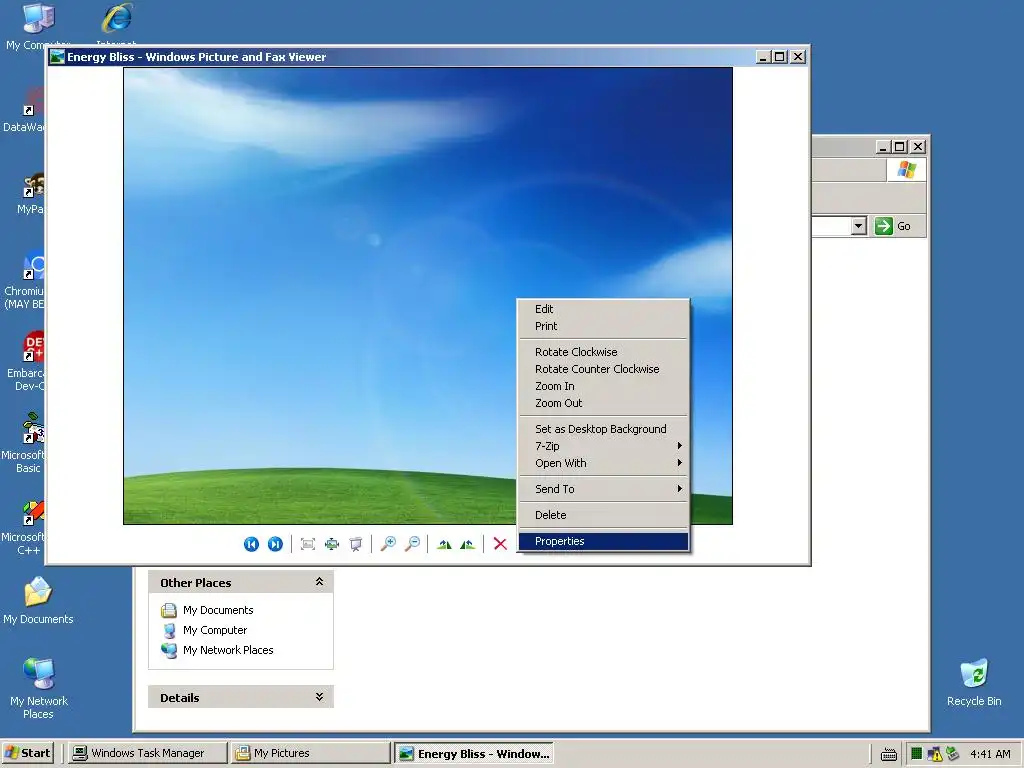Image resolution: width=1024 pixels, height=768 pixels.
Task: Start the slide show icon
Action: [356, 544]
